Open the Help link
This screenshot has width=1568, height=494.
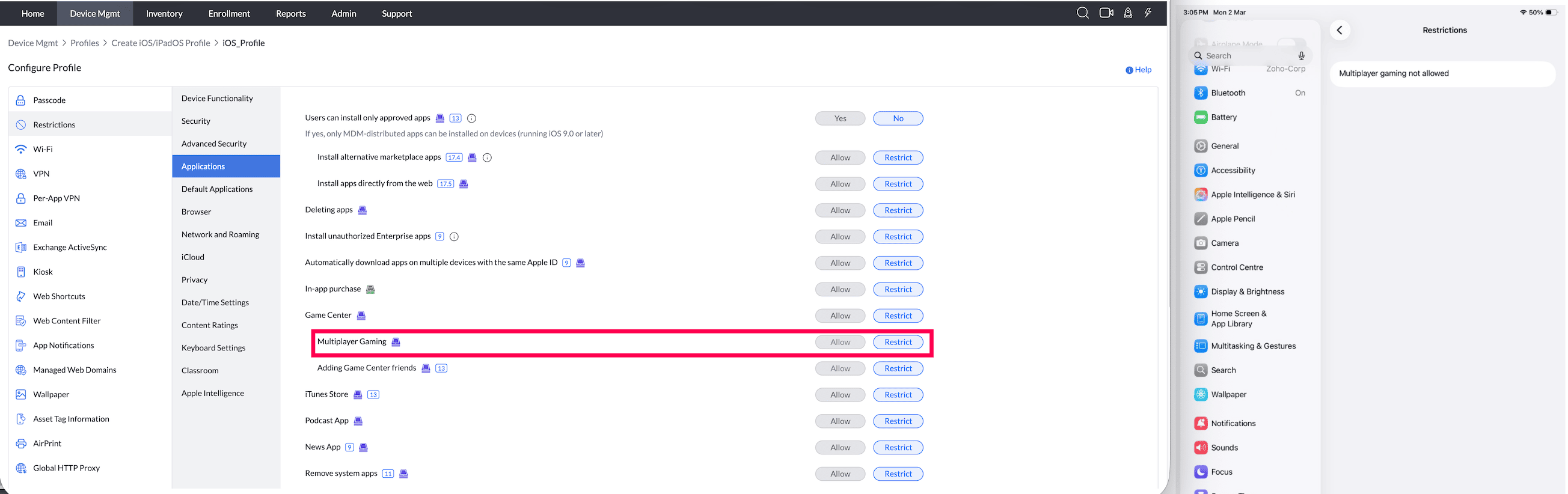(1138, 70)
